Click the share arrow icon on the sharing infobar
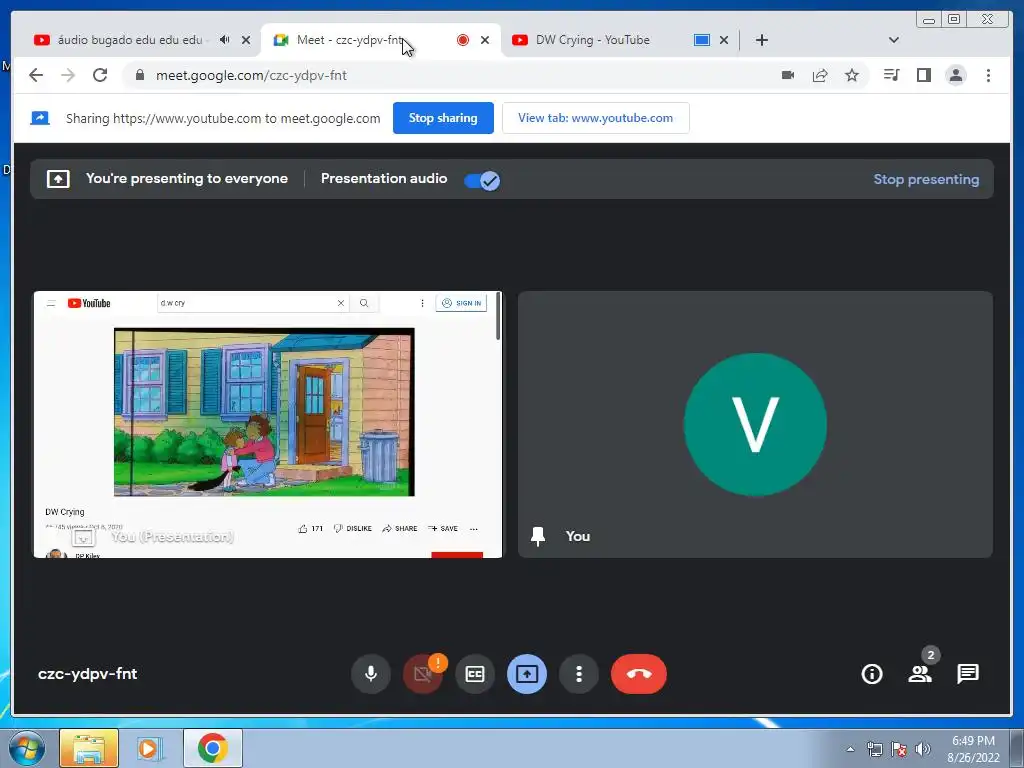The height and width of the screenshot is (768, 1024). pyautogui.click(x=40, y=118)
